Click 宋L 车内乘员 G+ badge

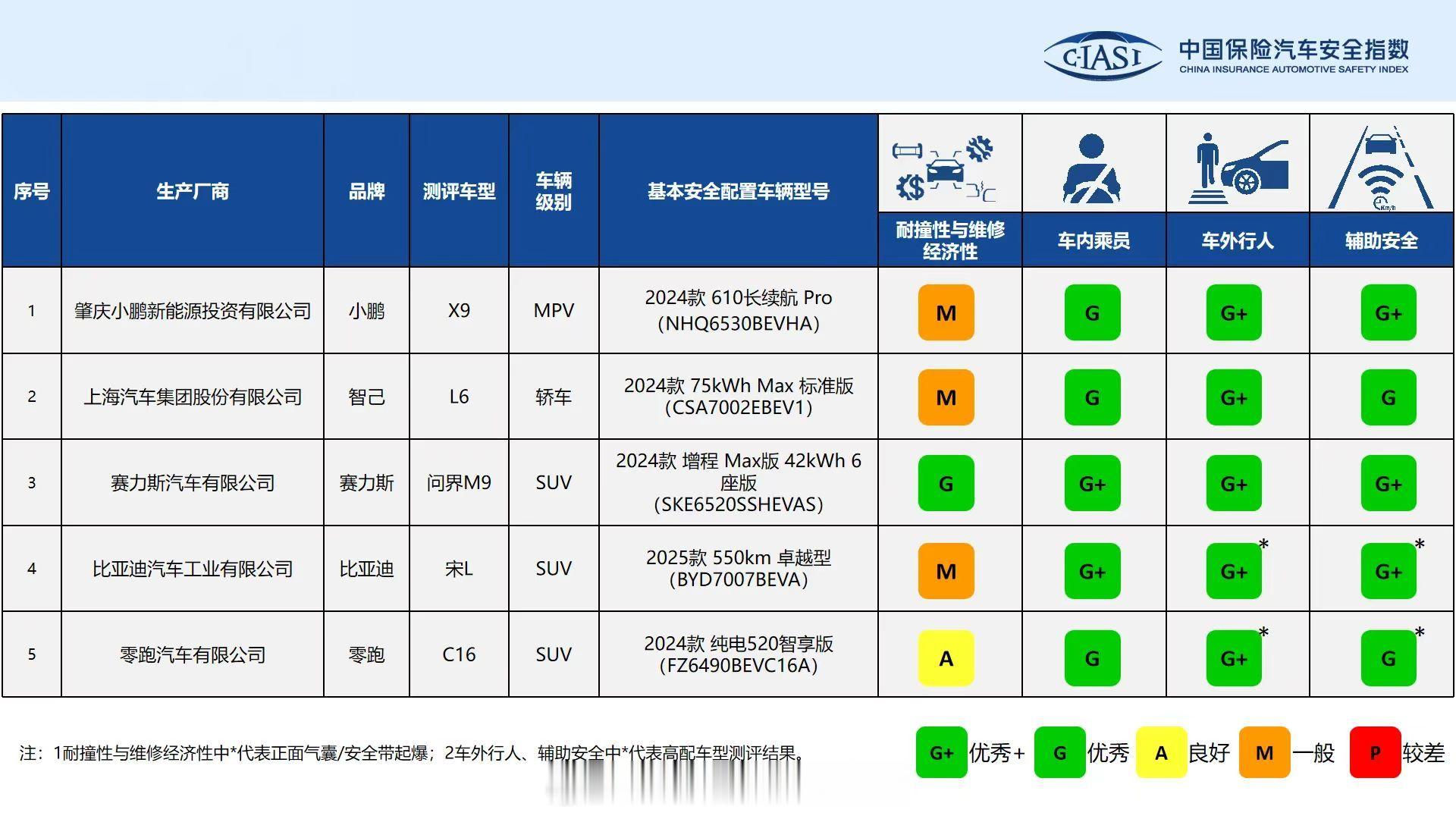coord(1092,571)
